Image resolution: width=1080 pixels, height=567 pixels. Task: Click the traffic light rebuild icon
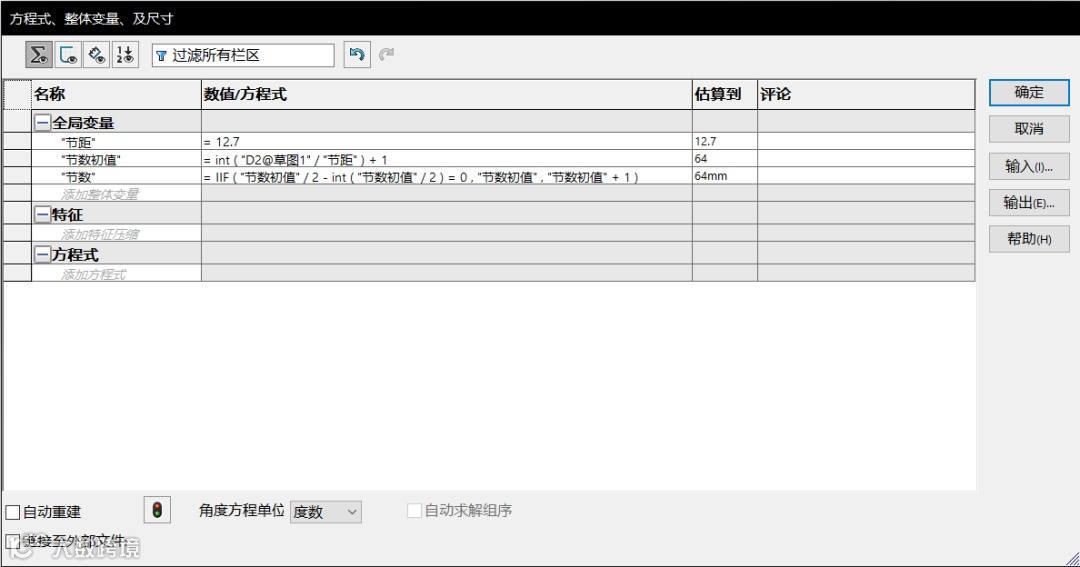(x=157, y=511)
